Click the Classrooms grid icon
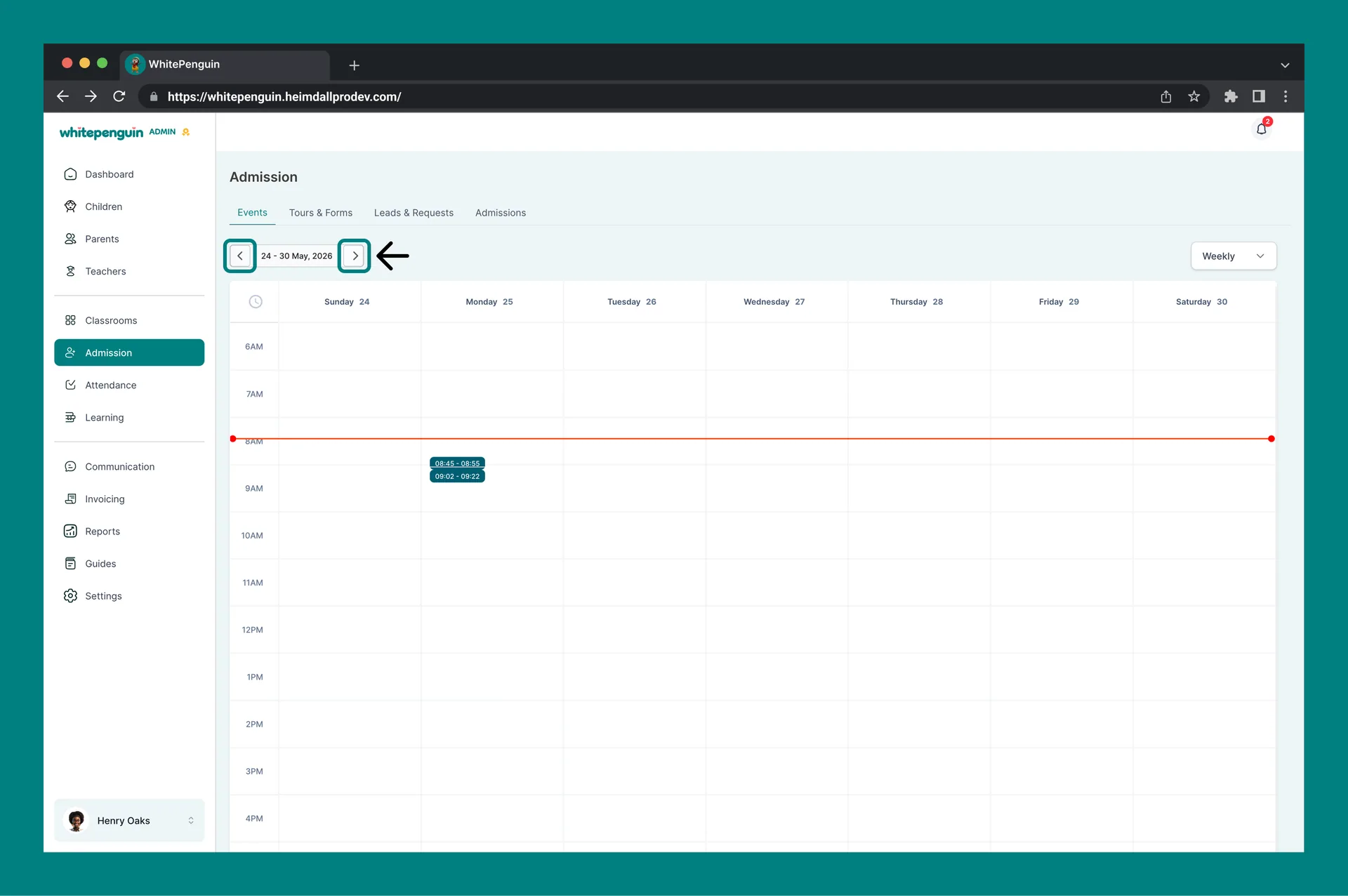 tap(70, 320)
